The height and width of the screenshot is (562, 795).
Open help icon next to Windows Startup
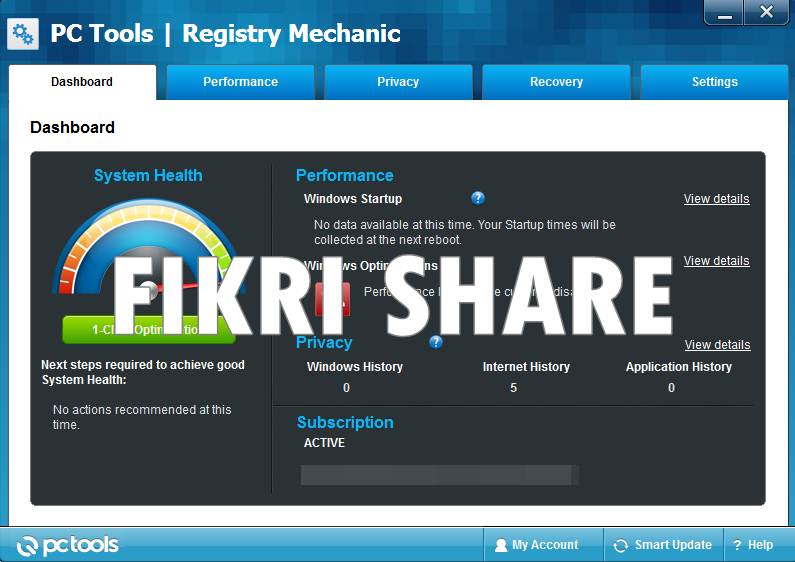(x=478, y=198)
